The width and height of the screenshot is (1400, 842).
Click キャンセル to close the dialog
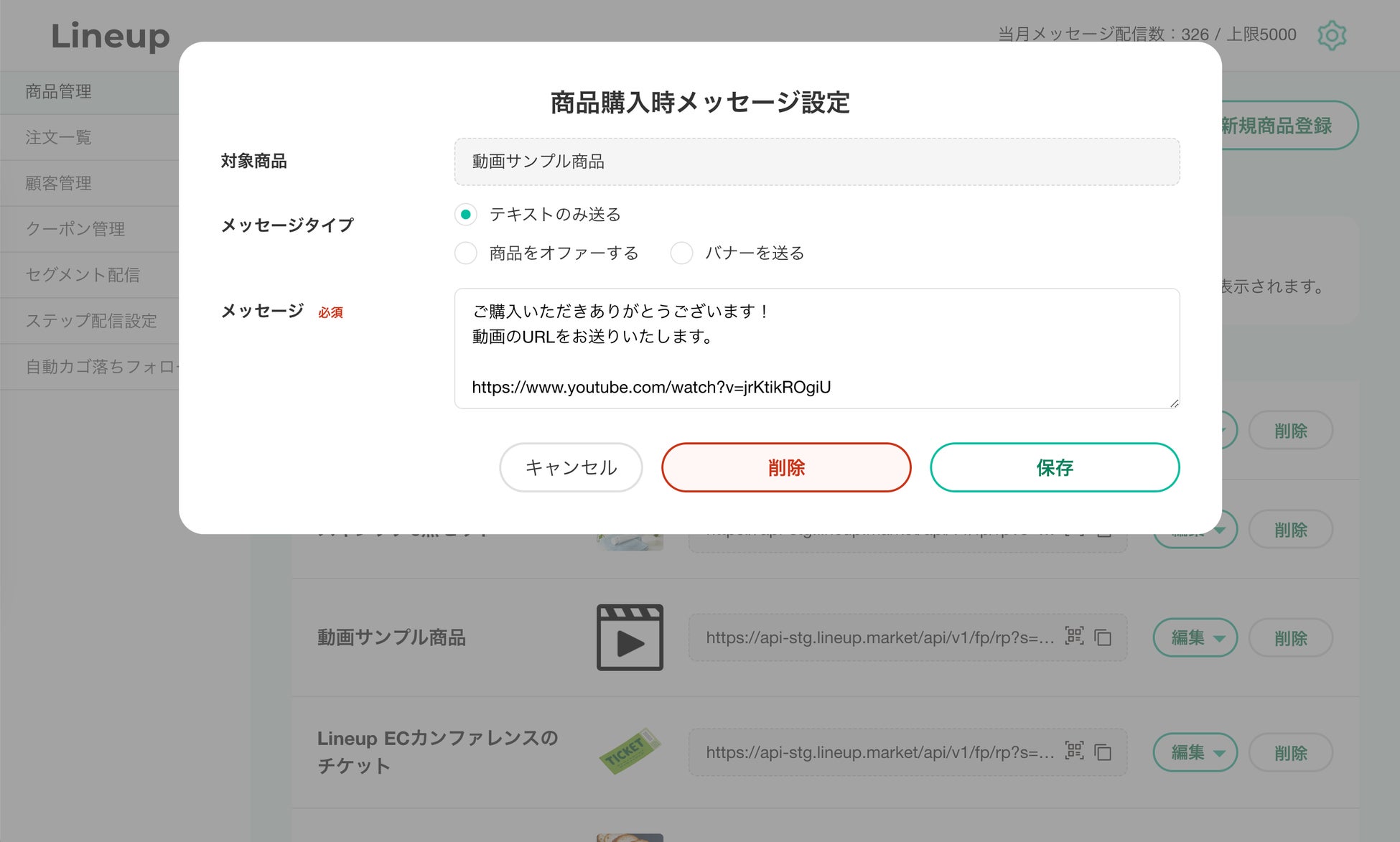(571, 467)
